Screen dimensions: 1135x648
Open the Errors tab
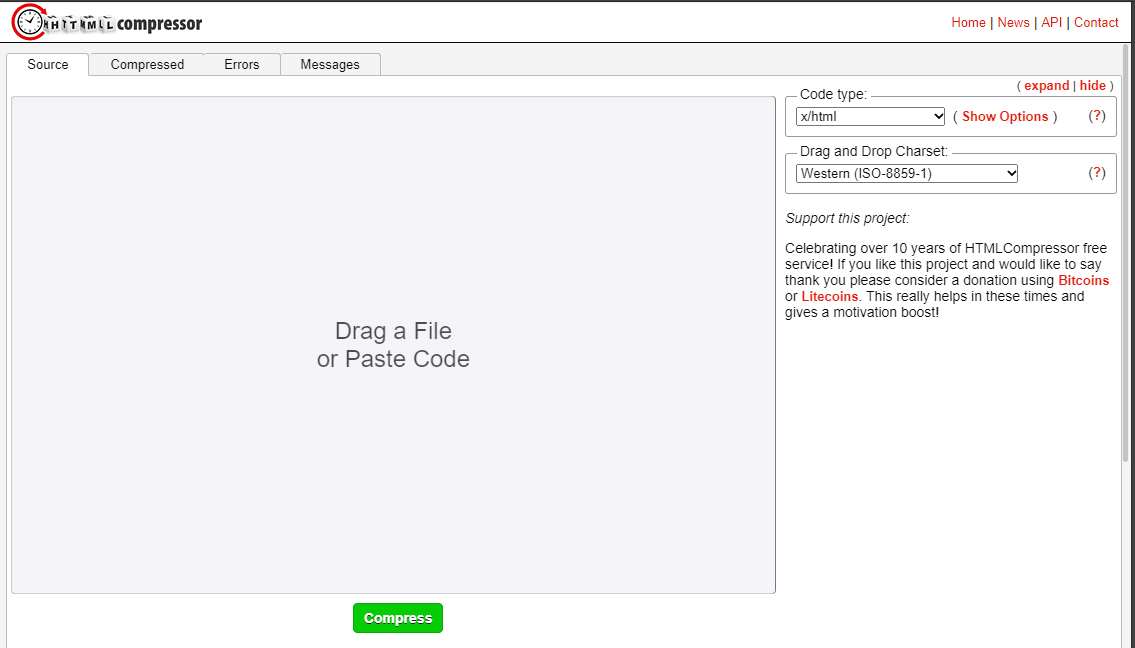pyautogui.click(x=242, y=64)
